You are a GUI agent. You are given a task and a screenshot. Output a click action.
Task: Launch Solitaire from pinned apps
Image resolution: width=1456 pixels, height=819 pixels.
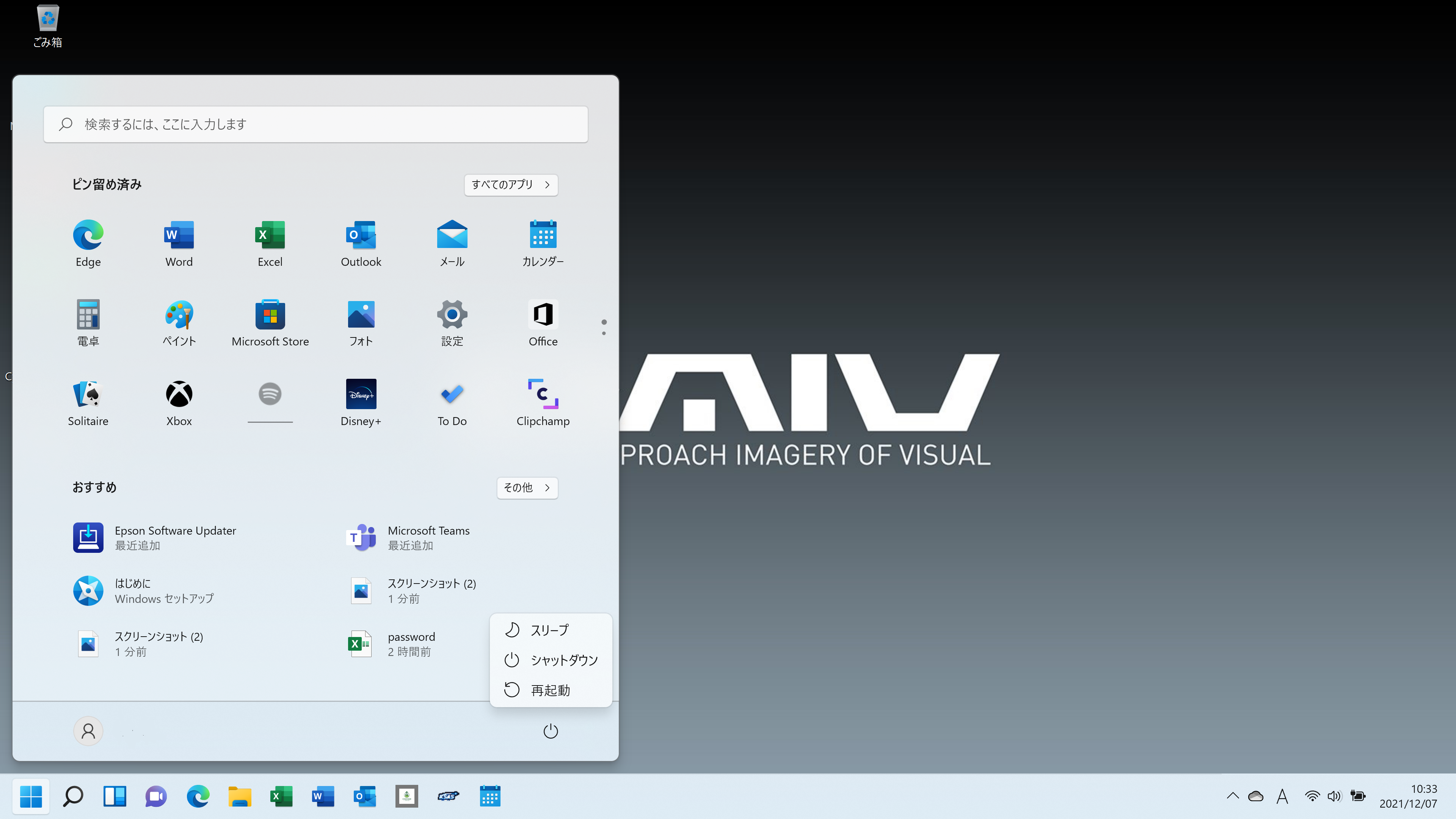[88, 402]
